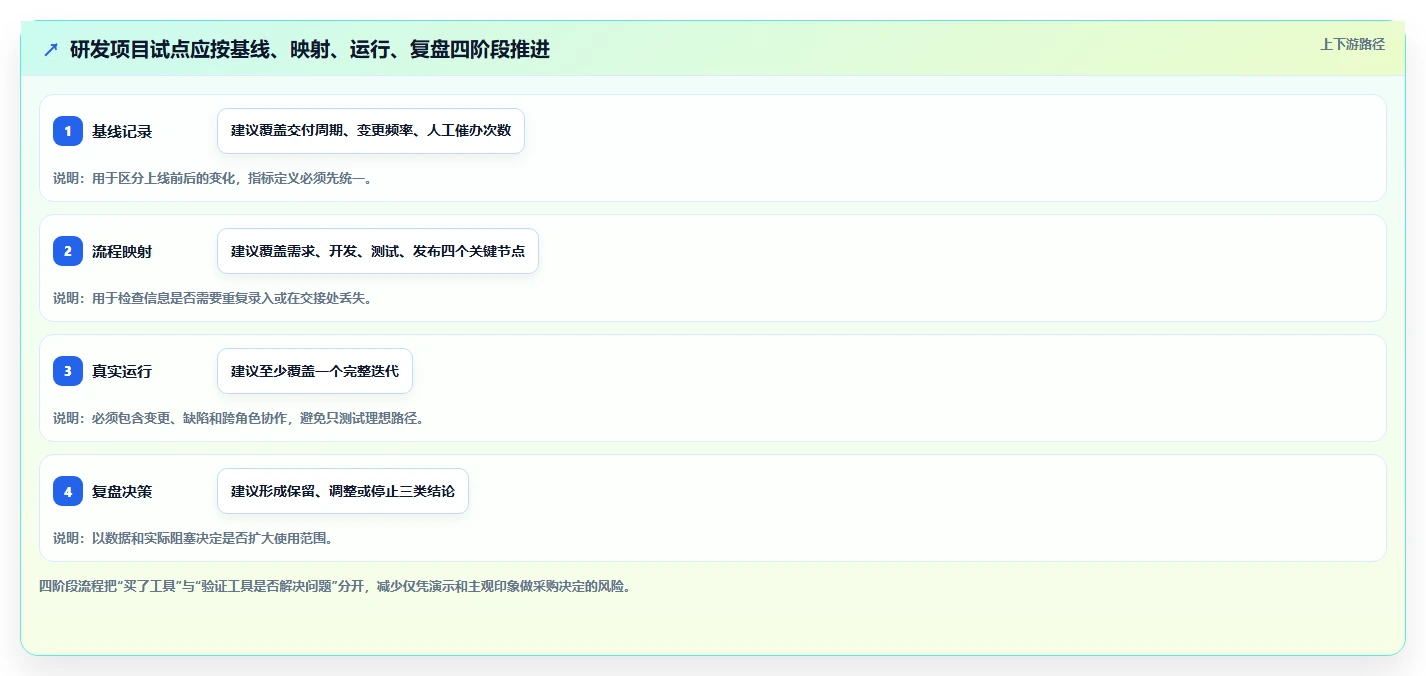The height and width of the screenshot is (676, 1426).
Task: Click the 流程映射 step title
Action: [122, 251]
